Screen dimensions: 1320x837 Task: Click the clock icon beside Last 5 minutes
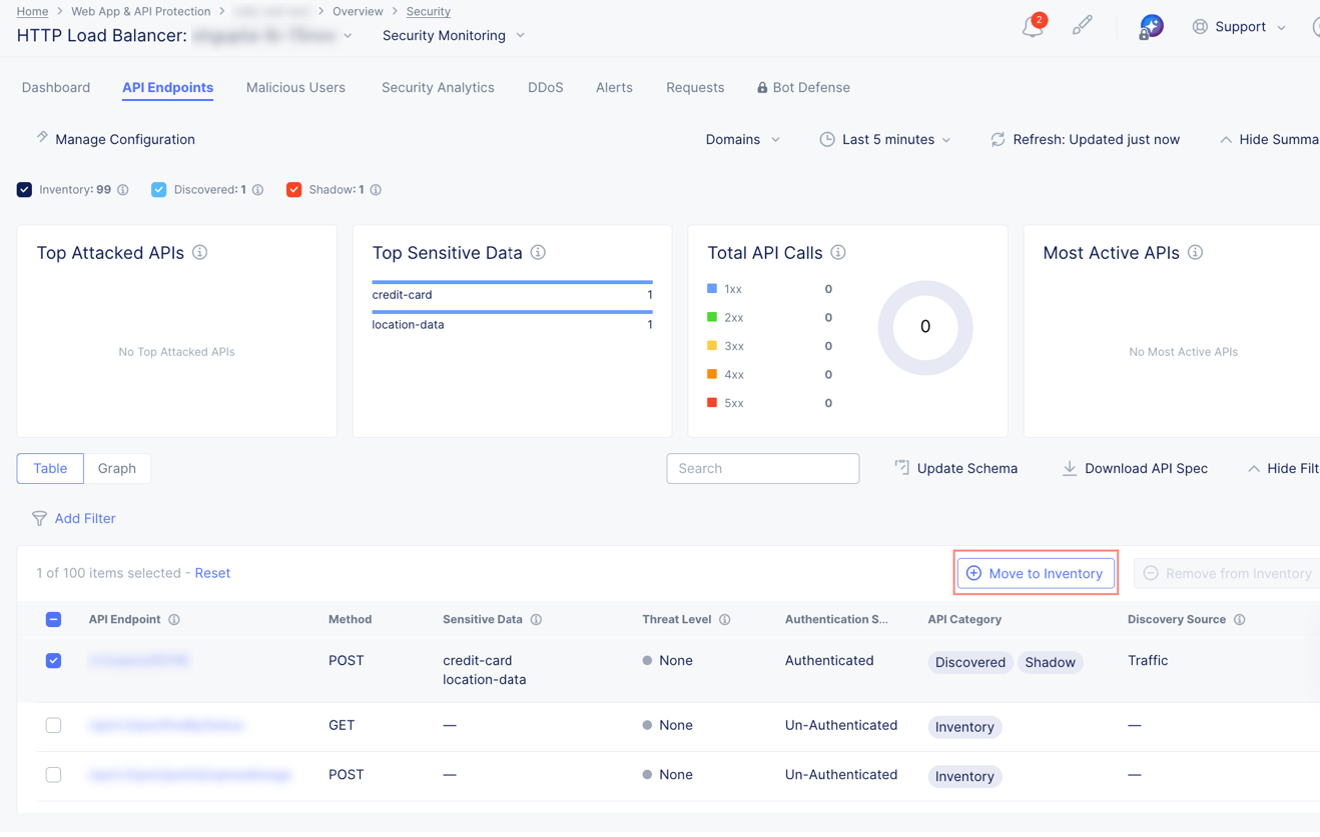[x=827, y=140]
